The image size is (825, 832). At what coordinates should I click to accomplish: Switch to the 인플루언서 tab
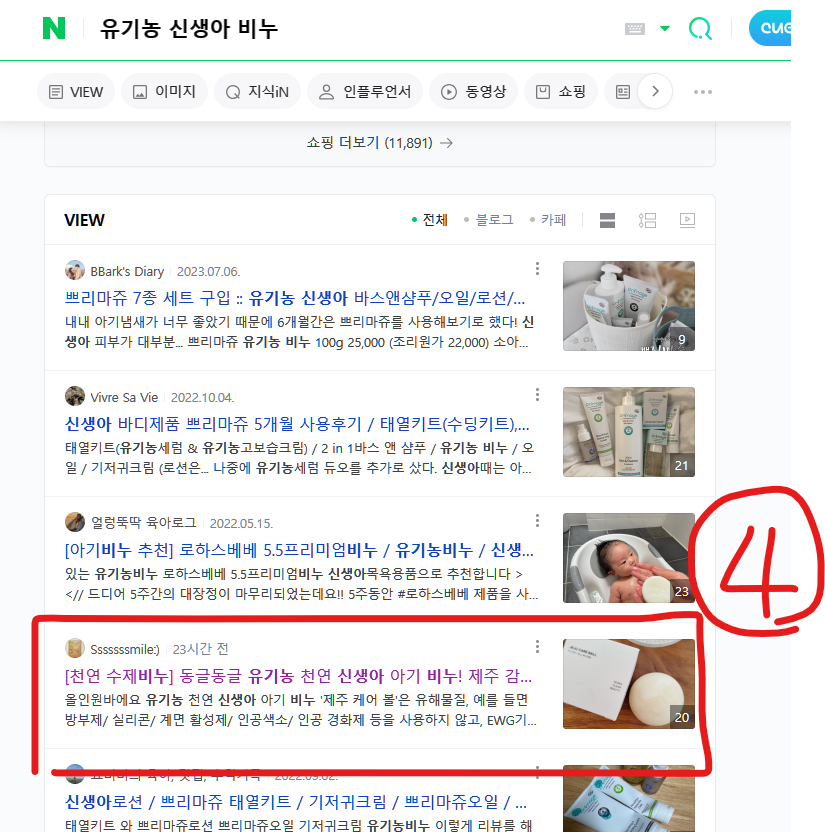coord(365,92)
